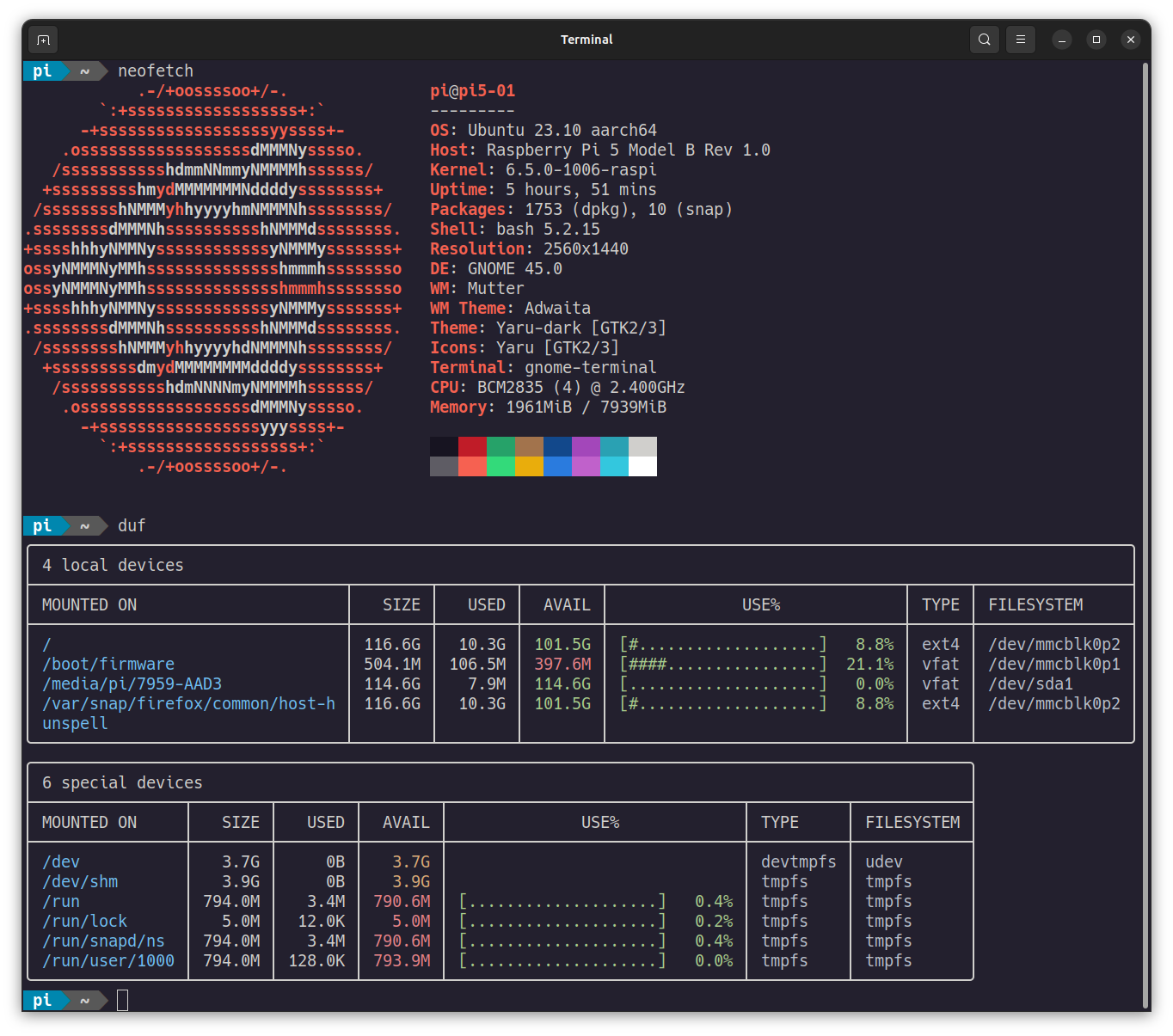Click the 6 special devices heading

pos(122,782)
